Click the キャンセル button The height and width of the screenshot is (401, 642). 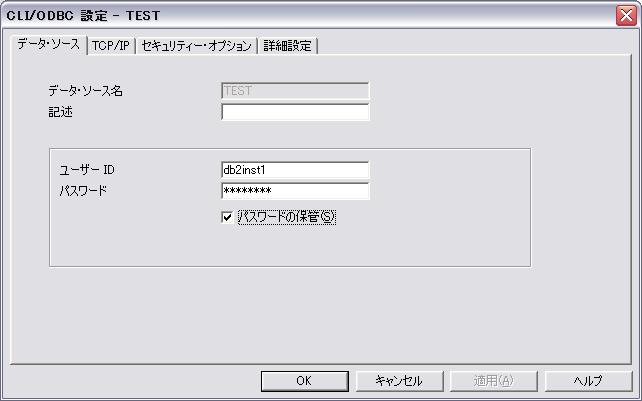[x=399, y=381]
